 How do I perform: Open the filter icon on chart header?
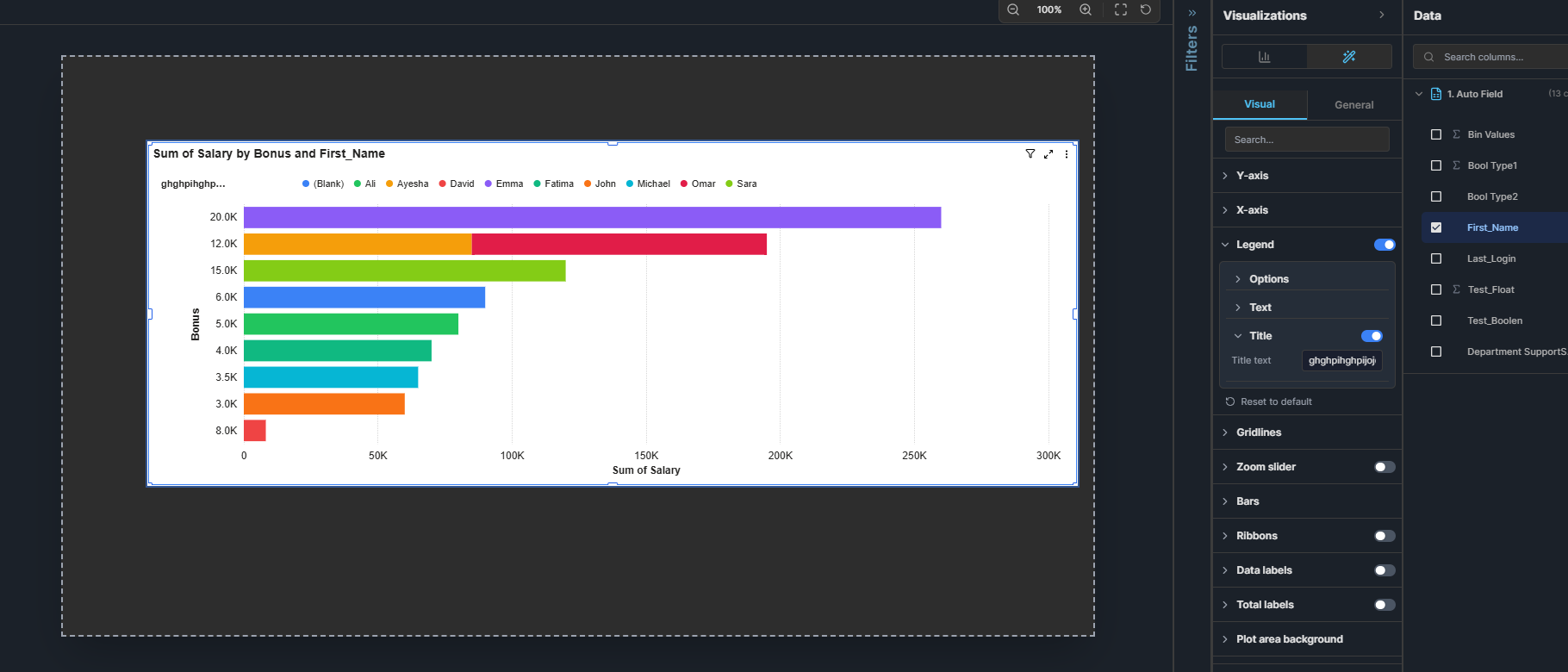(x=1030, y=154)
